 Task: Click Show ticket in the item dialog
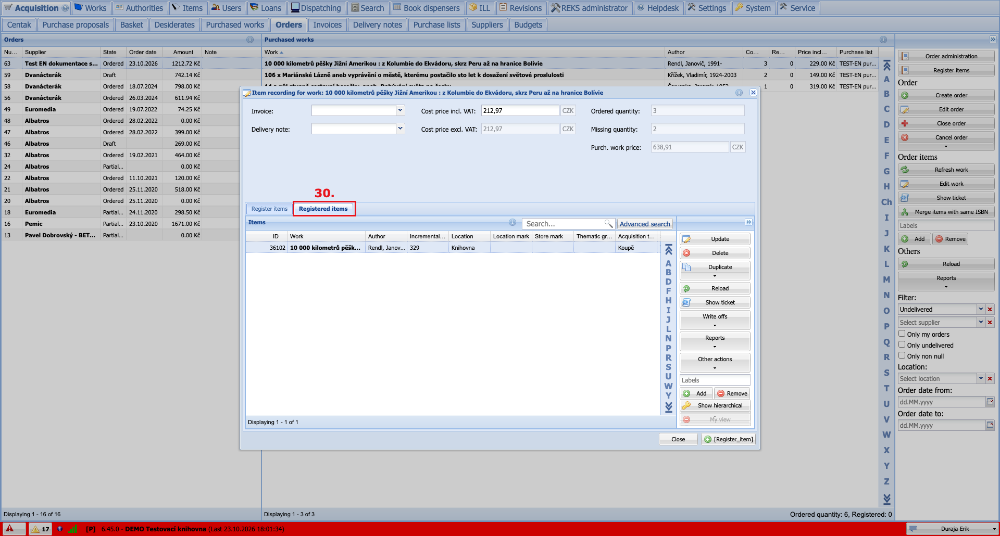[714, 302]
